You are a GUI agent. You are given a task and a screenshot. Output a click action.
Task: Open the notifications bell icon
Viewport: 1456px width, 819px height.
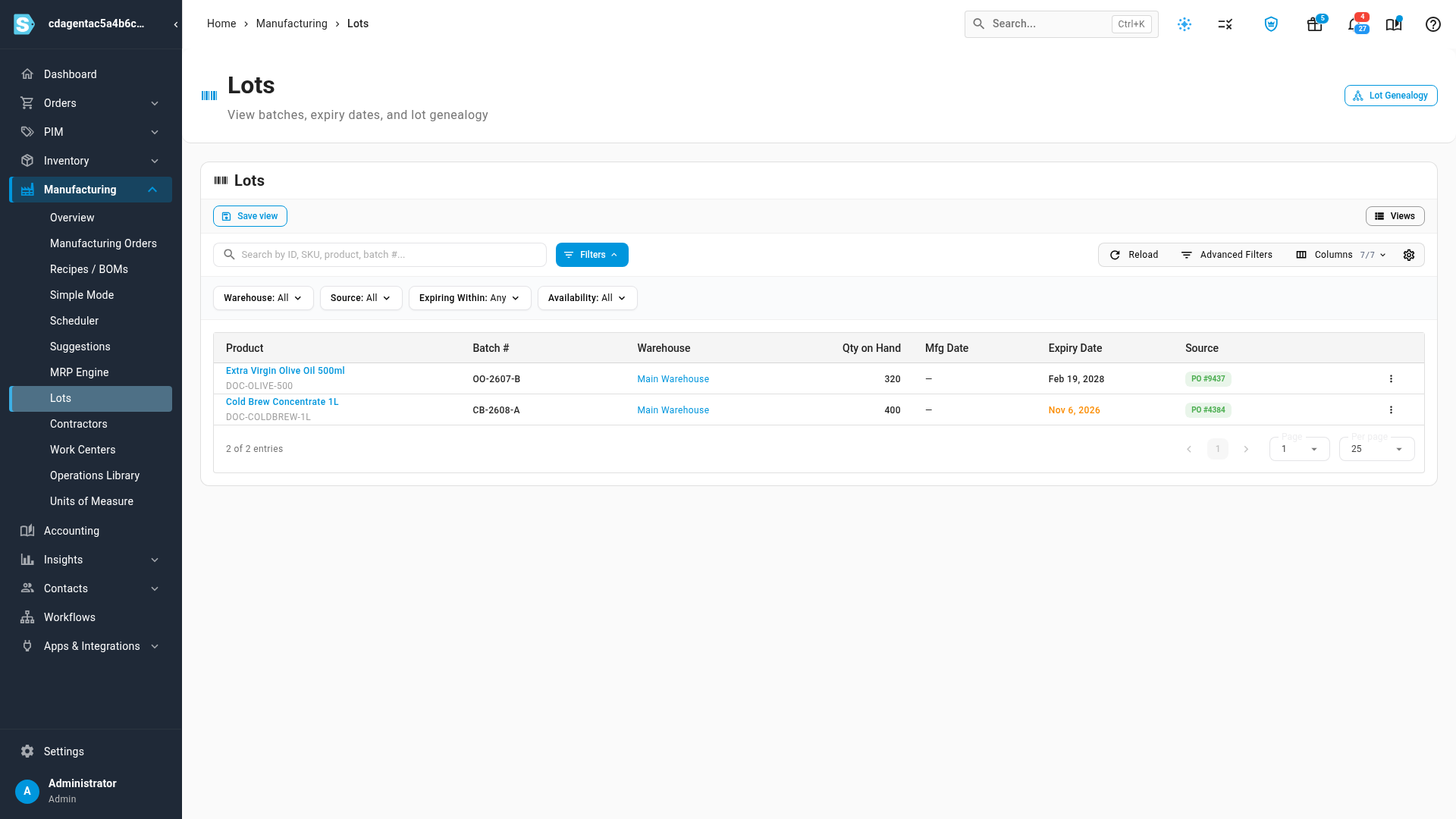(x=1354, y=24)
